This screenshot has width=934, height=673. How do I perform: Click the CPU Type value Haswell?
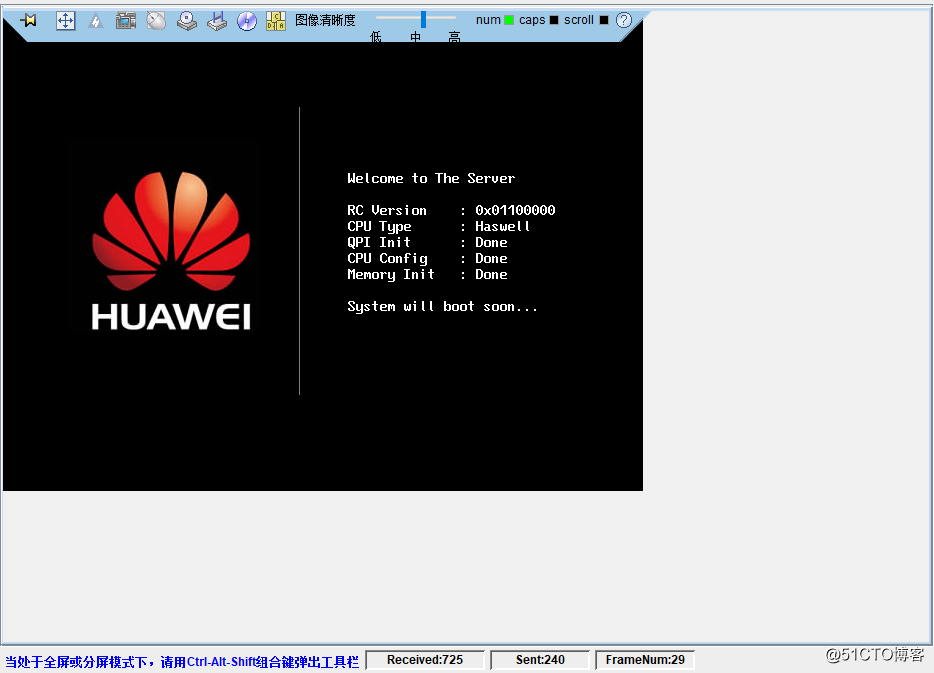(503, 226)
